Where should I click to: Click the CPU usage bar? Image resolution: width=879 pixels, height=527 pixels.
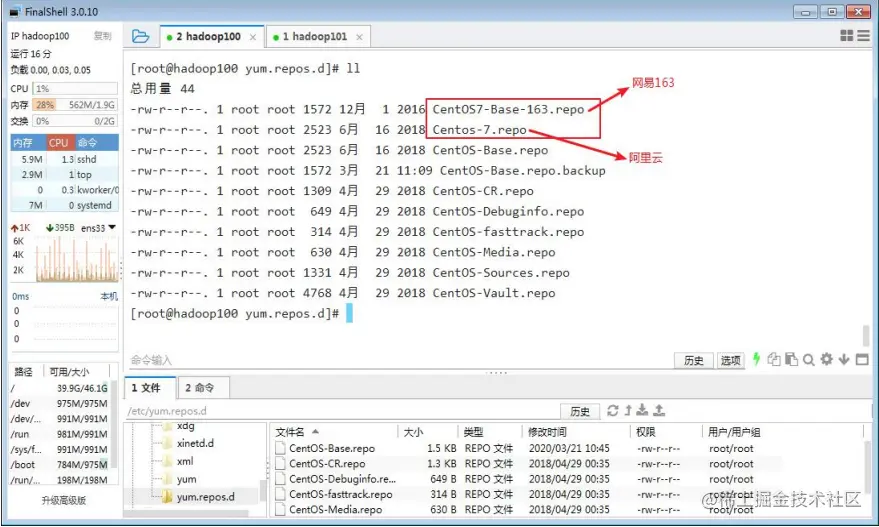pos(75,89)
